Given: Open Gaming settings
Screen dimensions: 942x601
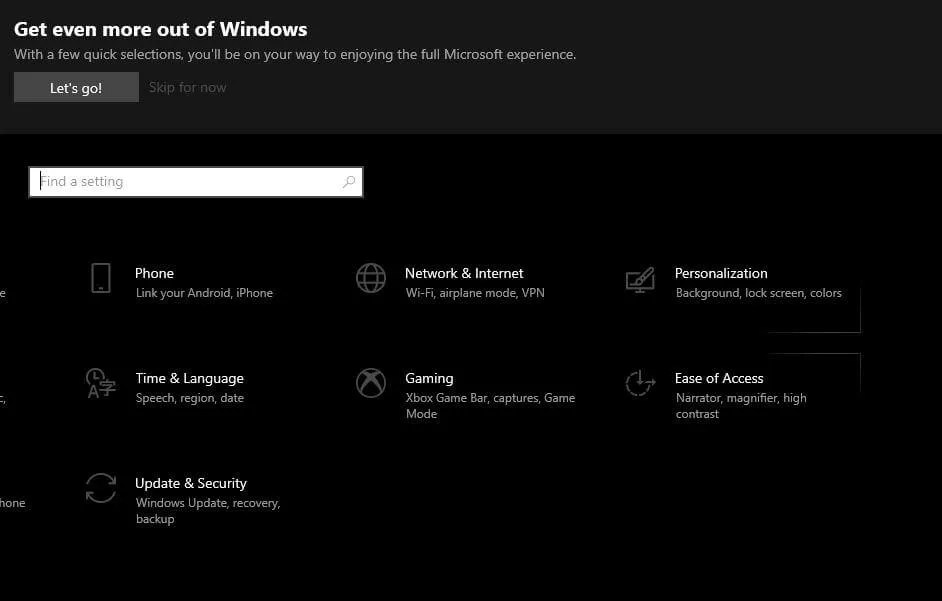Looking at the screenshot, I should (x=429, y=378).
